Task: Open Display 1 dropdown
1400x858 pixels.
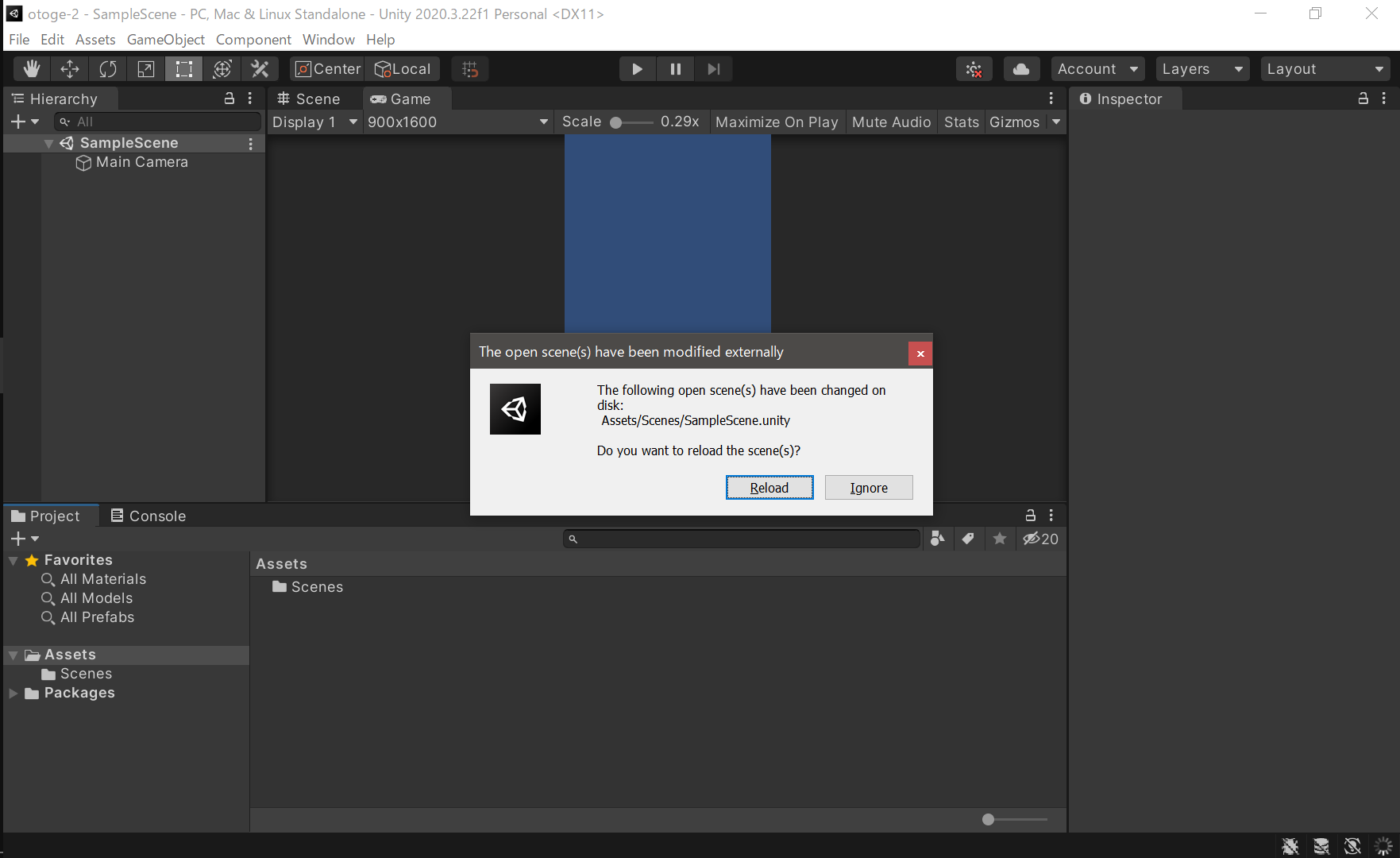Action: pos(314,122)
